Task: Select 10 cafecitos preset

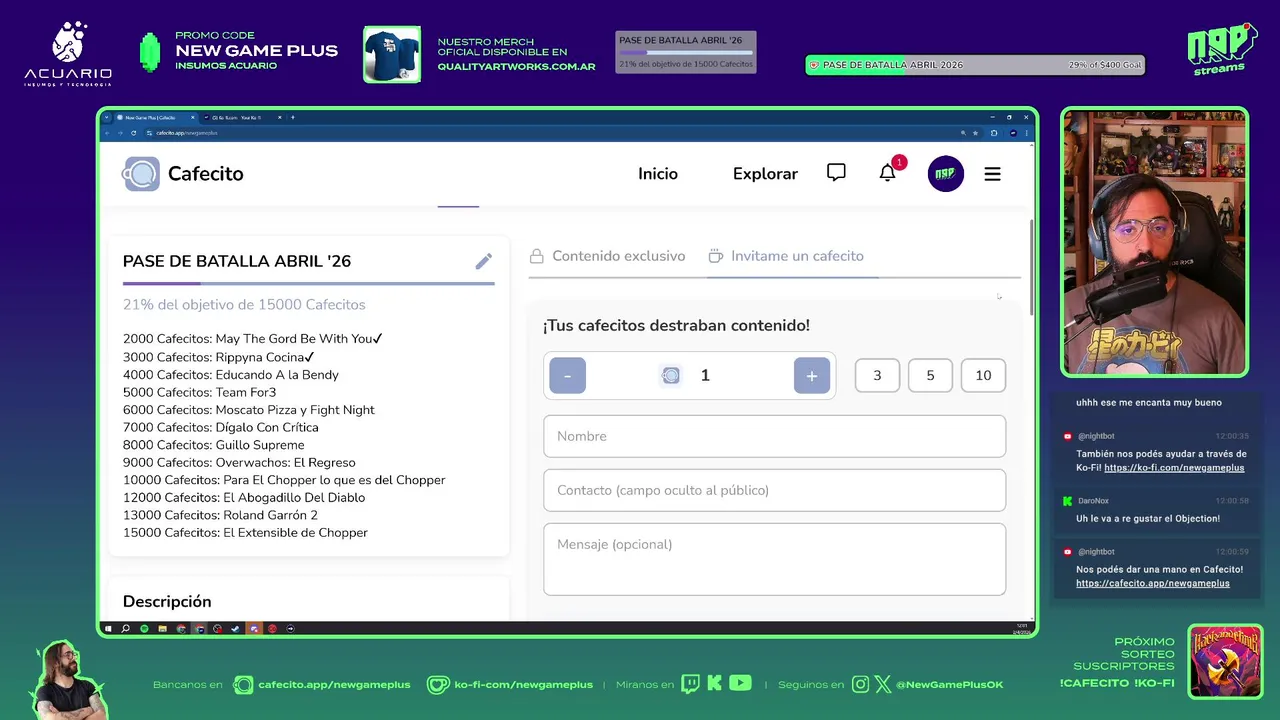Action: [x=983, y=375]
